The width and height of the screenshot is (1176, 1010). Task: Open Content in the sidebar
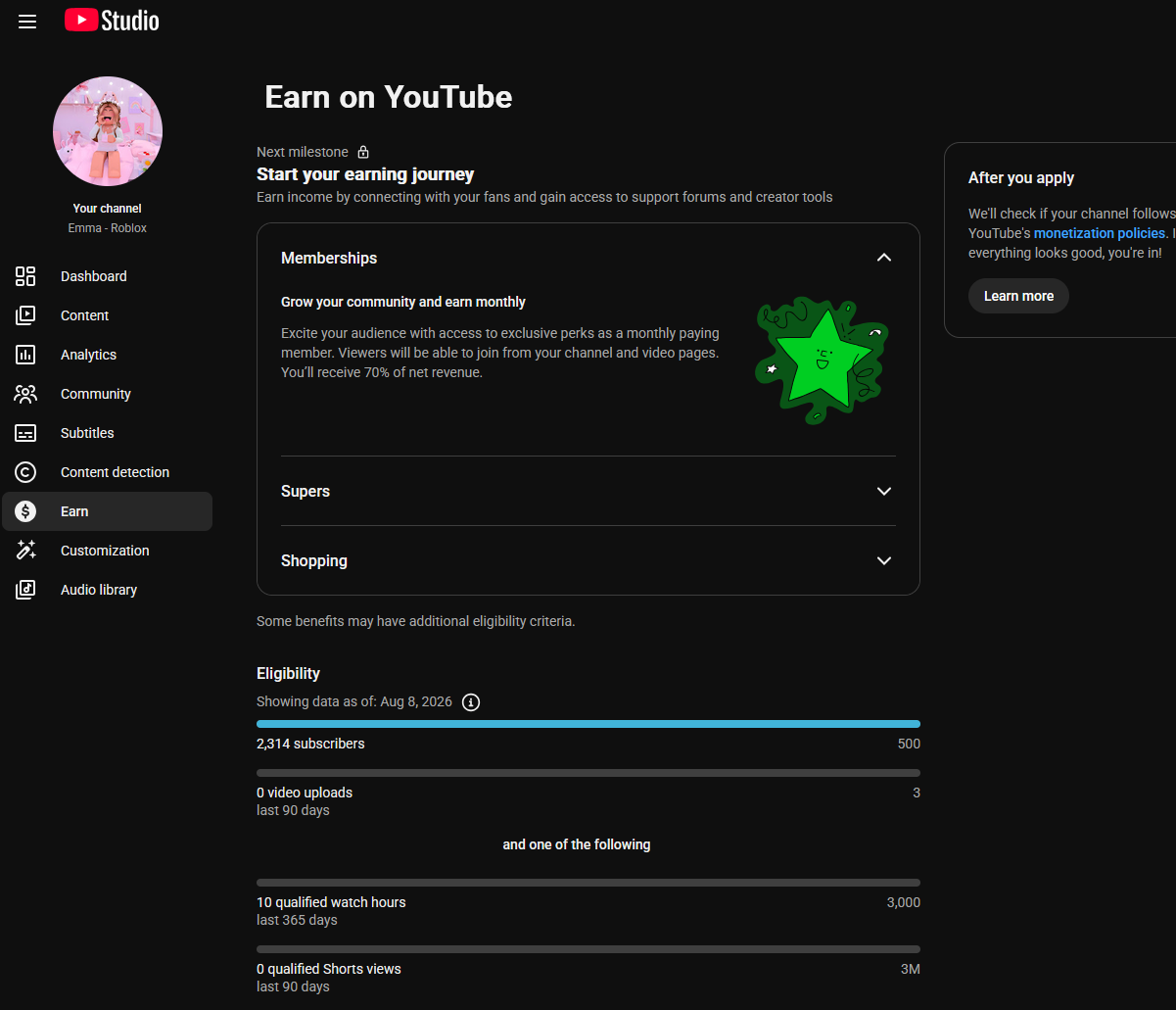pyautogui.click(x=108, y=315)
